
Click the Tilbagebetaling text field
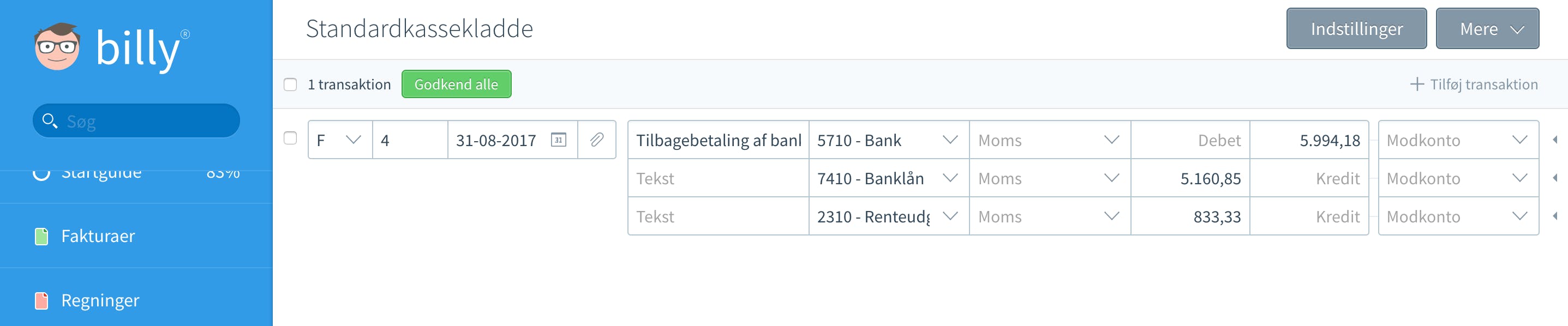point(719,140)
